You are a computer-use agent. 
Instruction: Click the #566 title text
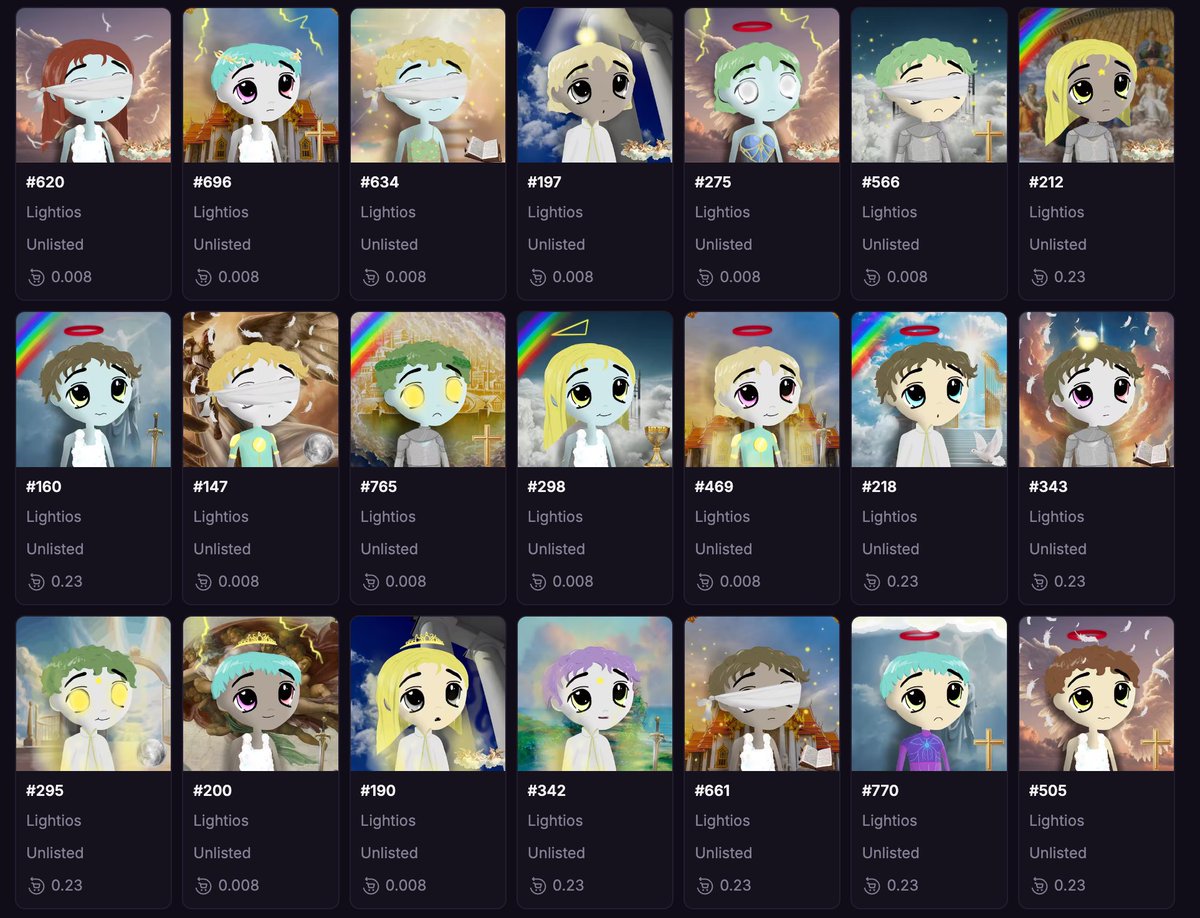[880, 182]
